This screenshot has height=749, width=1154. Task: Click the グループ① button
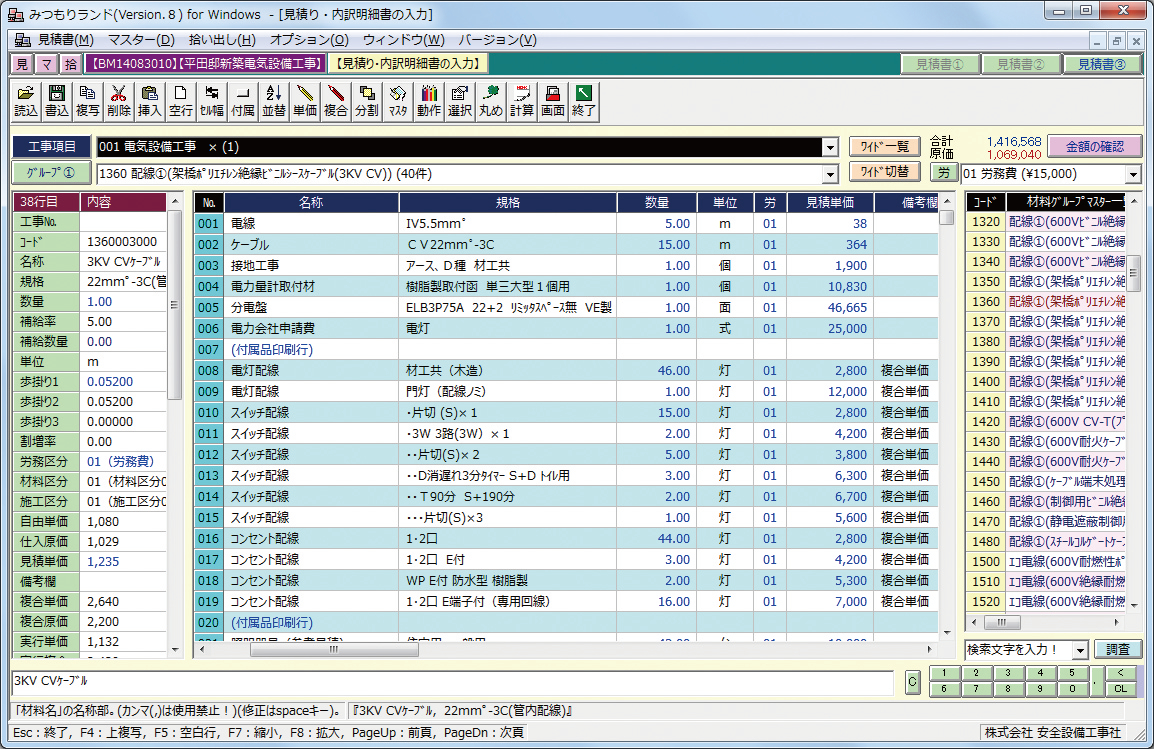[x=52, y=174]
